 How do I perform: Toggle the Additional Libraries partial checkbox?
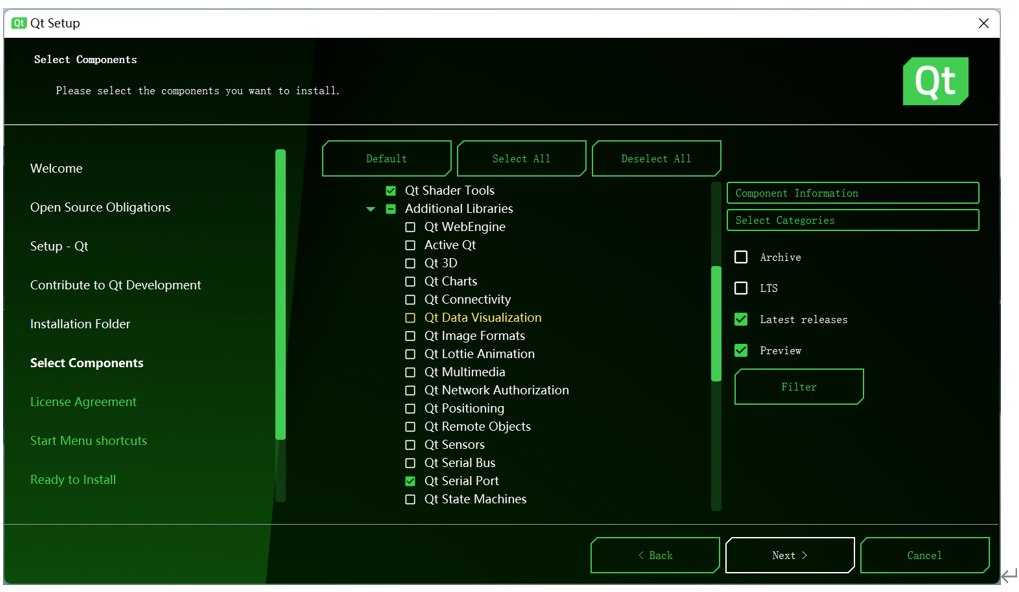click(x=391, y=209)
